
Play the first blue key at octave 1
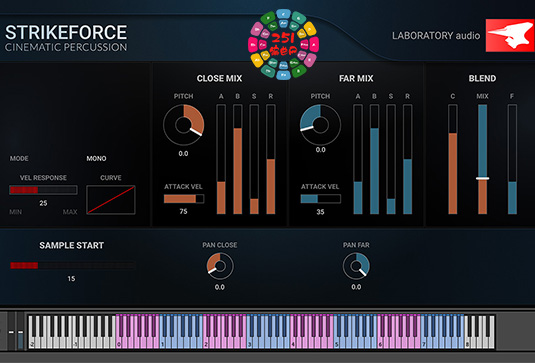[x=162, y=342]
